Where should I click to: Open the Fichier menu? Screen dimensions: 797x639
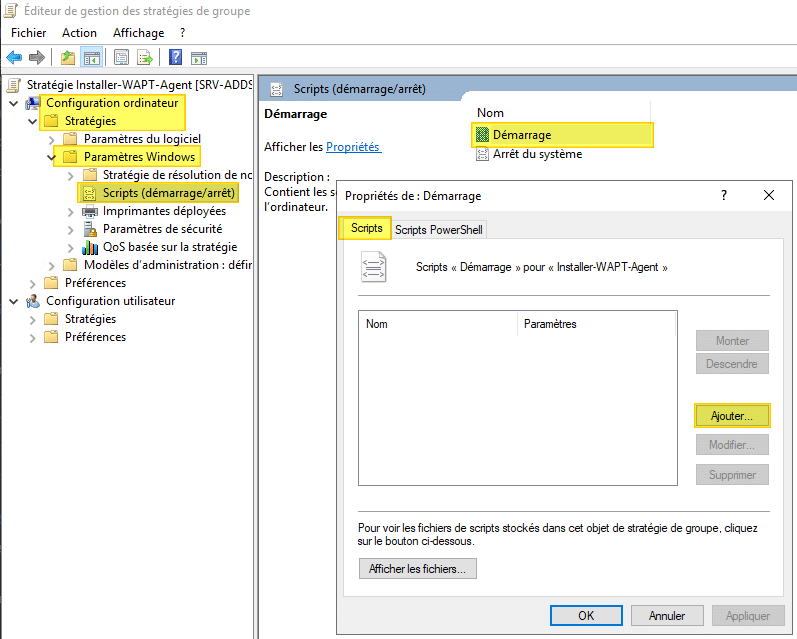tap(29, 33)
